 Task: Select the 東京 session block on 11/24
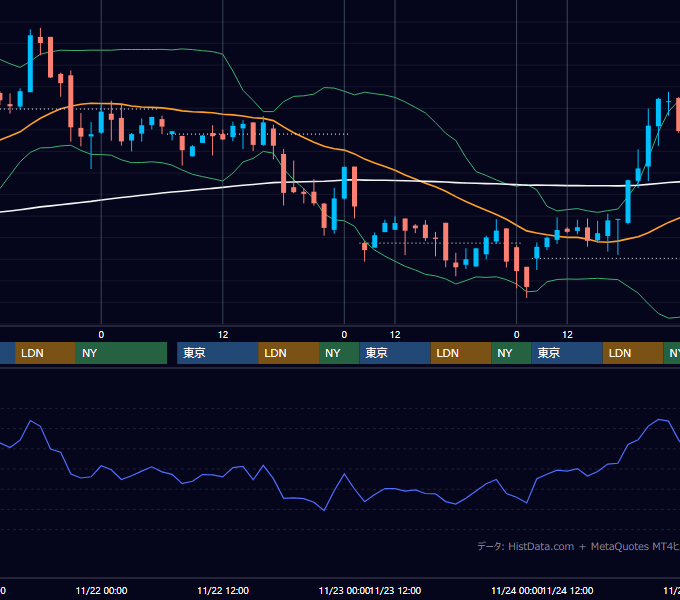click(567, 353)
